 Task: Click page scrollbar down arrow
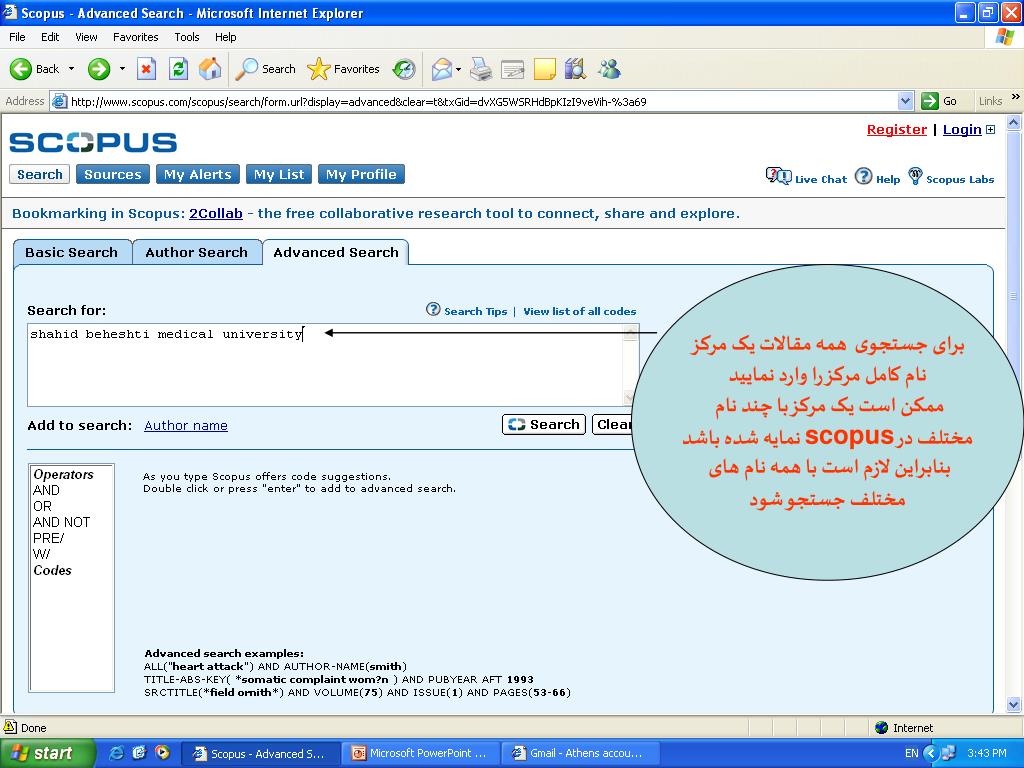pos(1014,705)
